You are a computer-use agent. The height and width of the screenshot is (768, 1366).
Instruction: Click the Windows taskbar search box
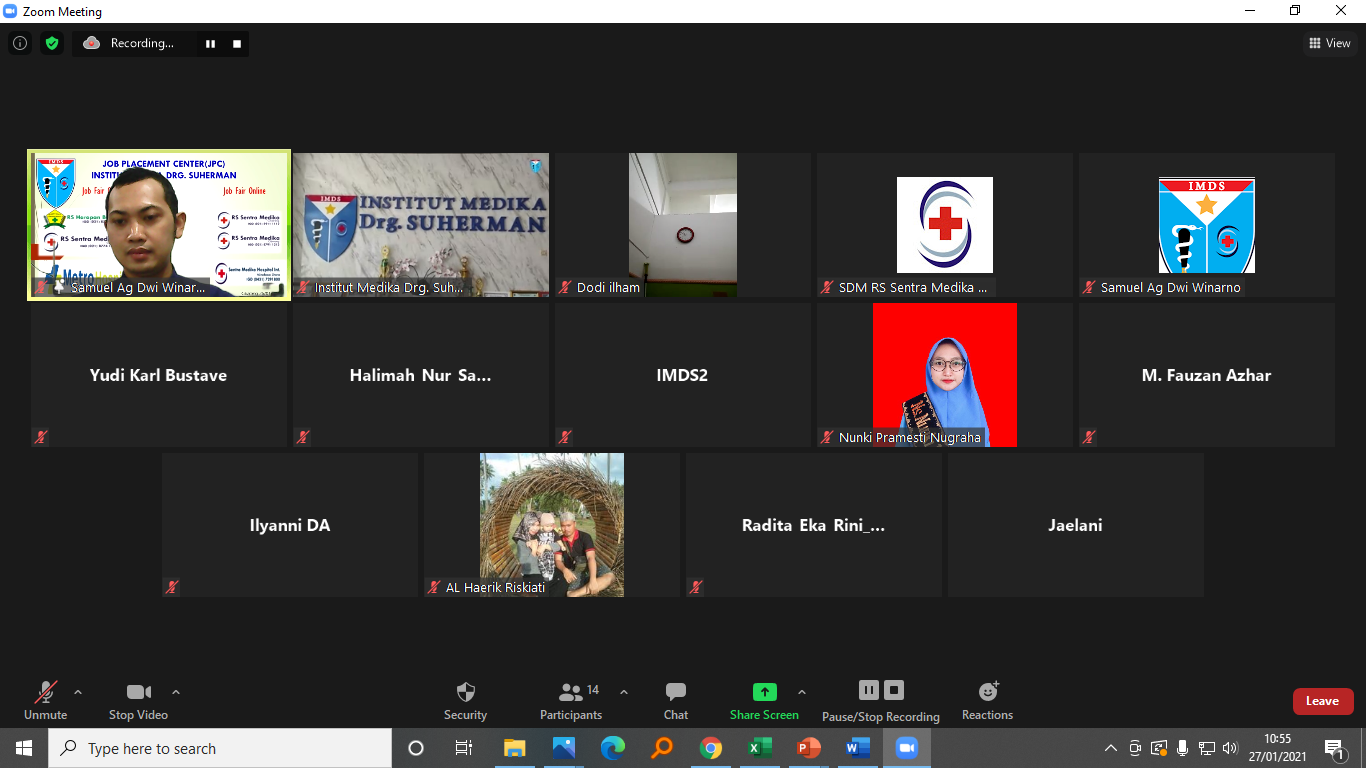[x=220, y=748]
